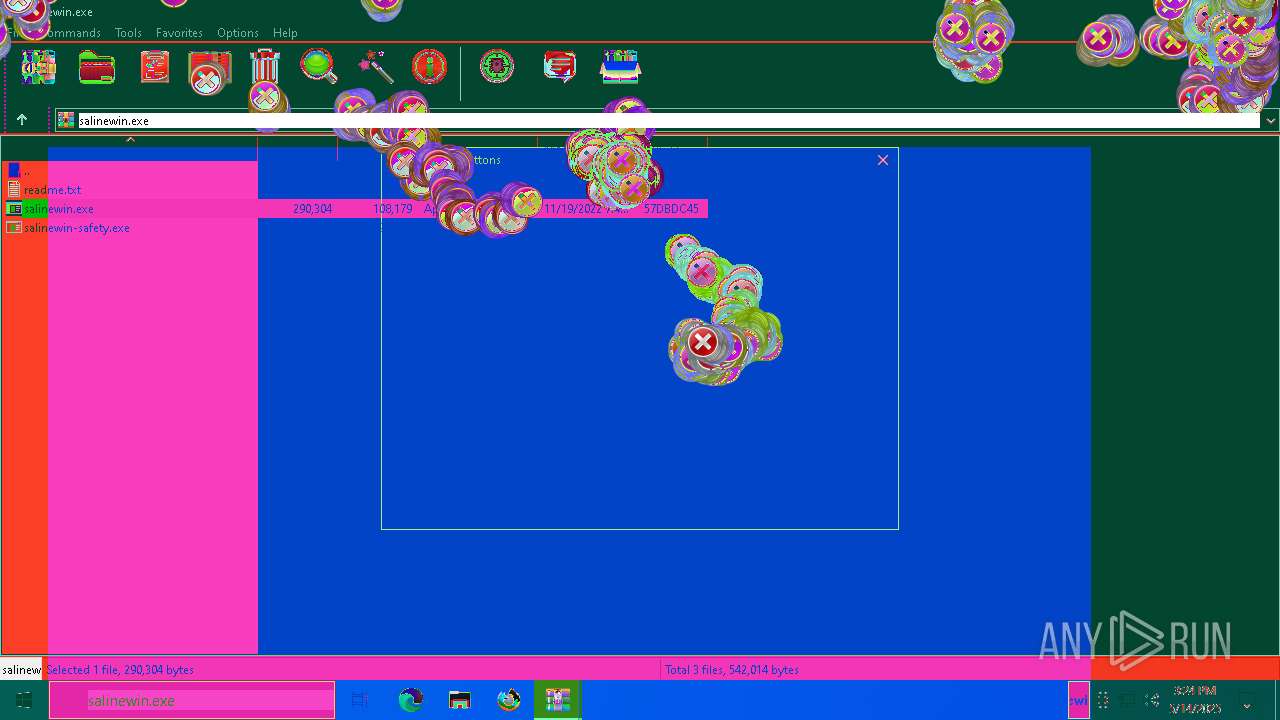
Task: Click the CRC value 57DBDC45
Action: 671,209
